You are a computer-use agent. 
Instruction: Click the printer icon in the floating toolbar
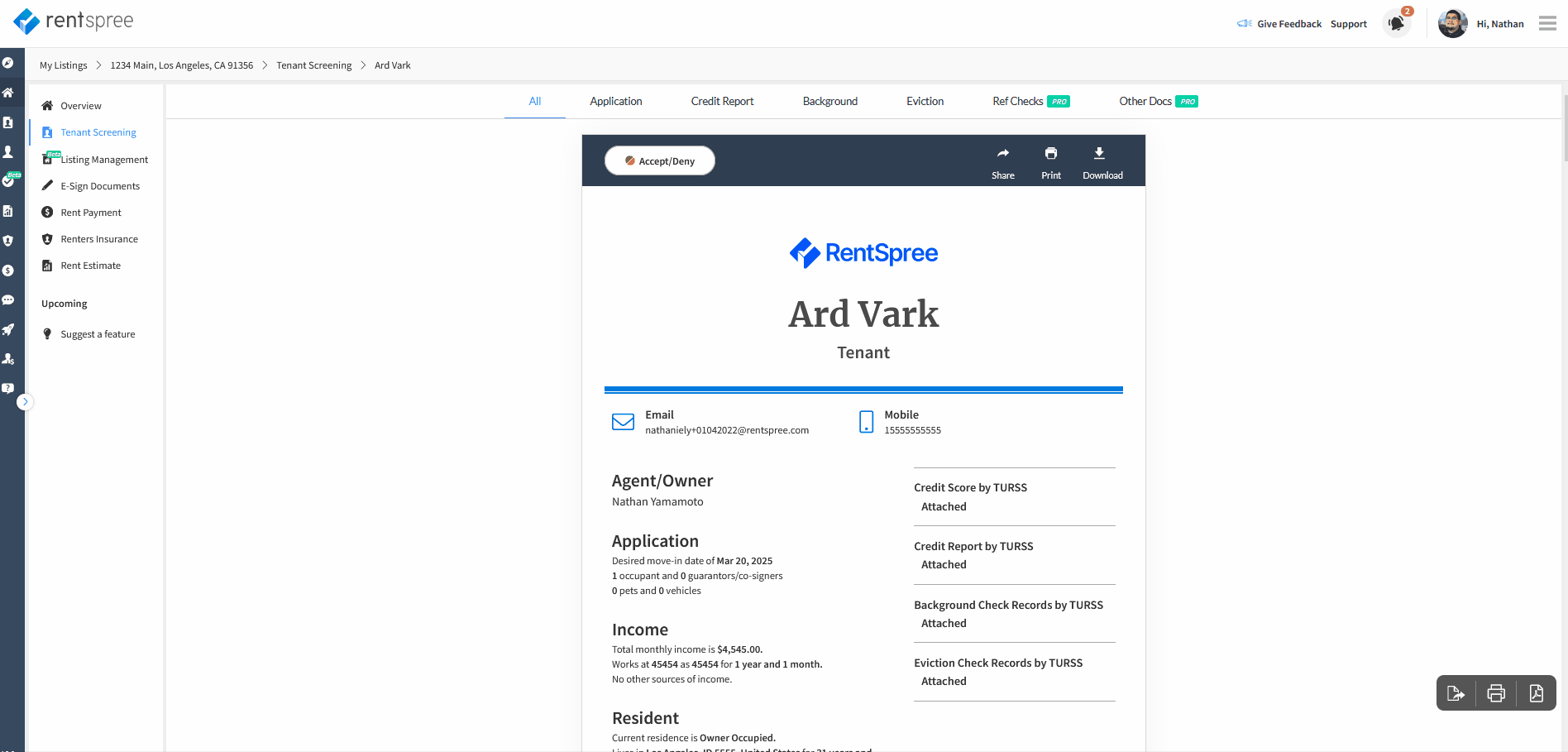point(1496,693)
